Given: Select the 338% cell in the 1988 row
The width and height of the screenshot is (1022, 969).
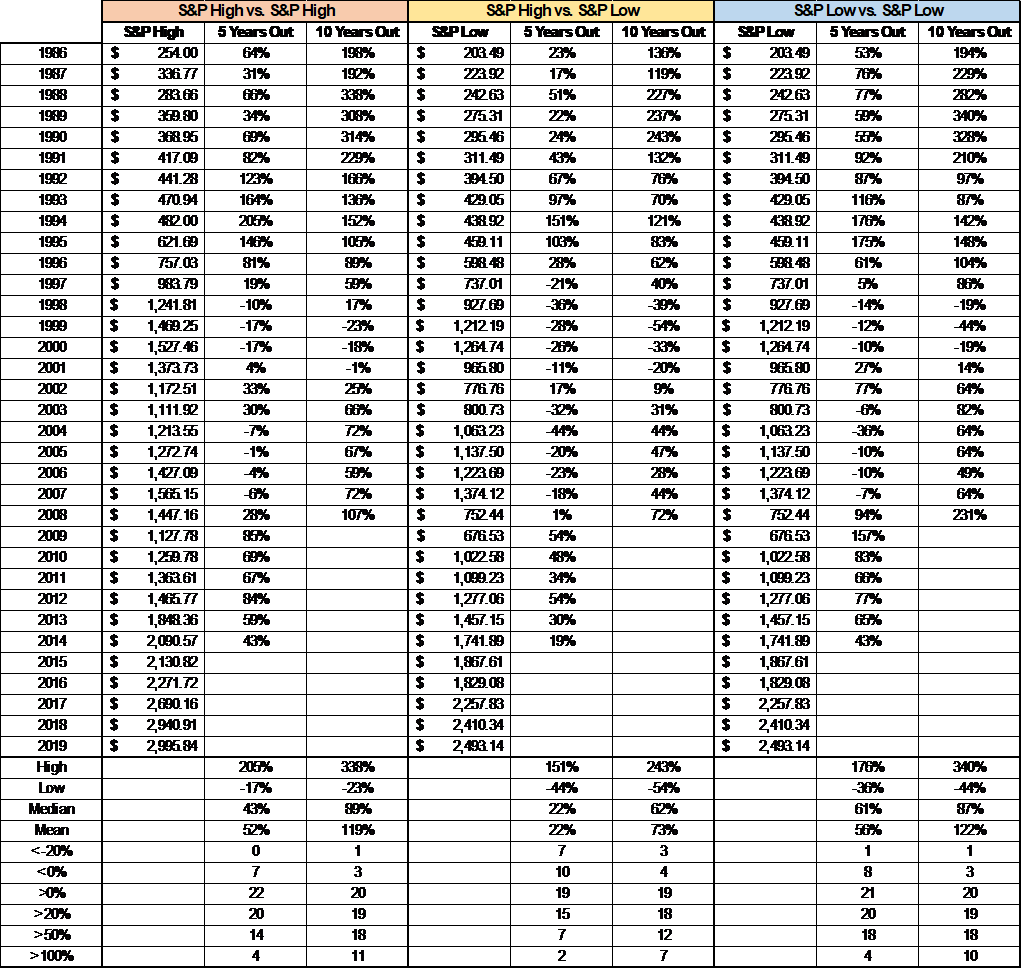Looking at the screenshot, I should tap(357, 94).
